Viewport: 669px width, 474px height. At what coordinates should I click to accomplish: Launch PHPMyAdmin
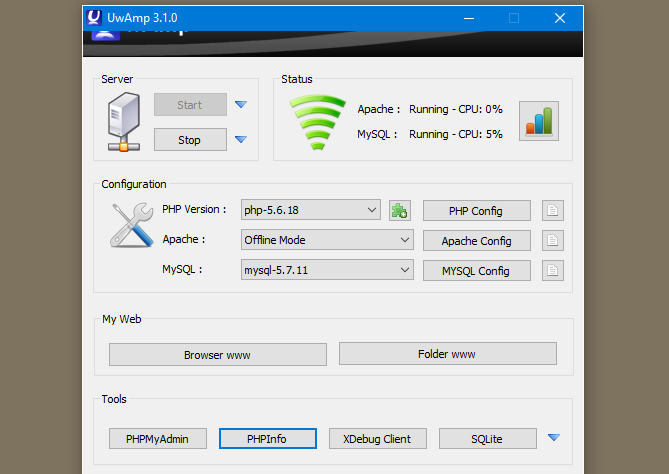tap(158, 439)
